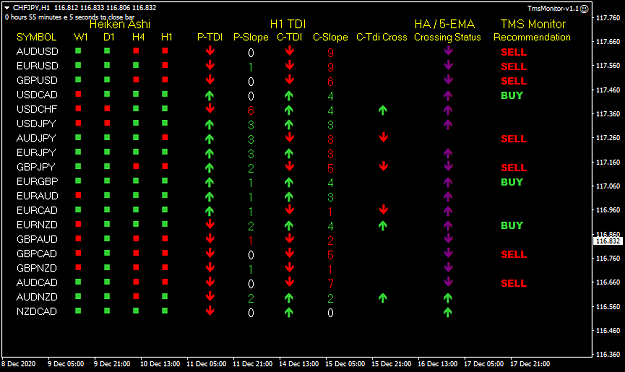Click the USDCAD P-TDI green up arrow
Screen dimensions: 625x372
tap(209, 95)
